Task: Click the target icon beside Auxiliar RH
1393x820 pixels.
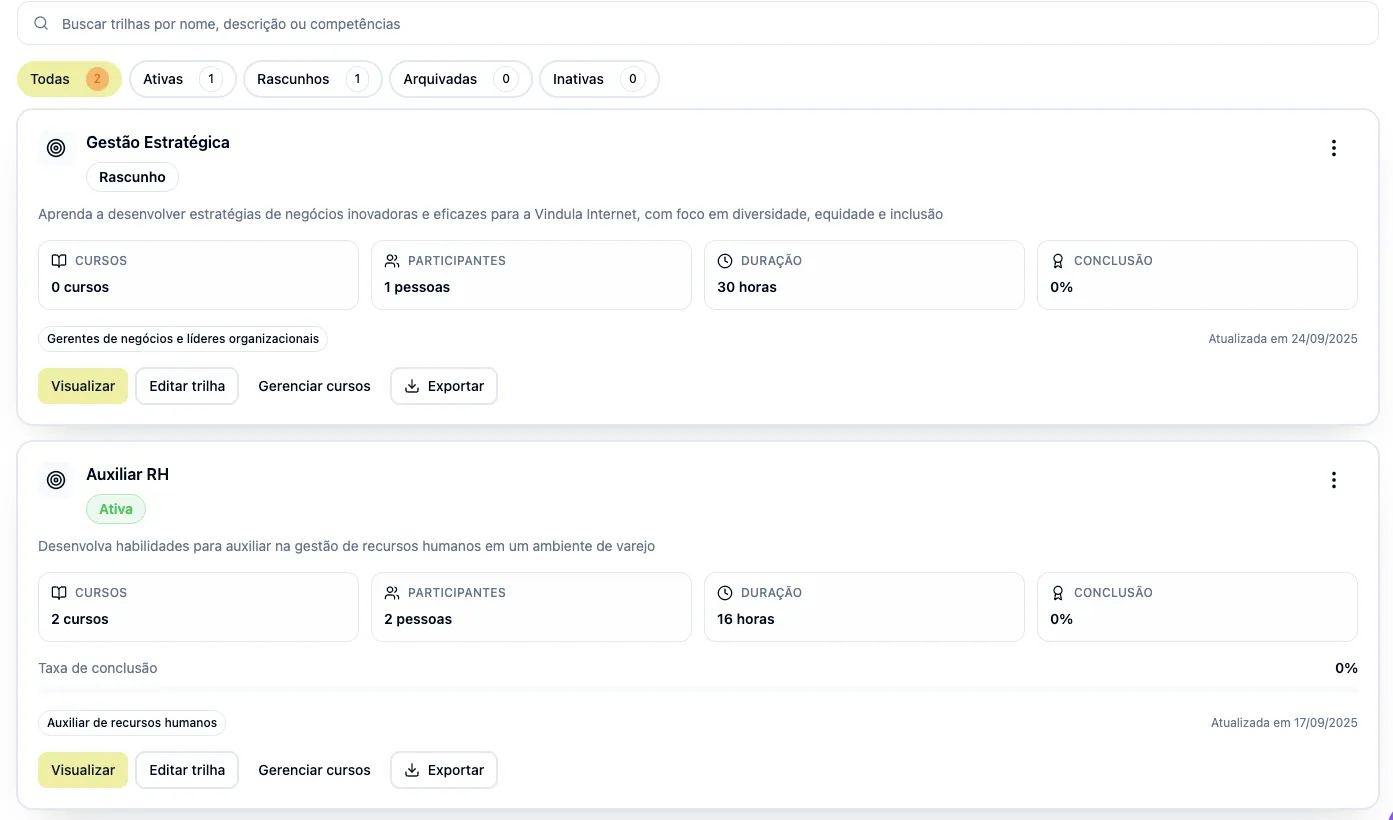Action: [x=56, y=480]
